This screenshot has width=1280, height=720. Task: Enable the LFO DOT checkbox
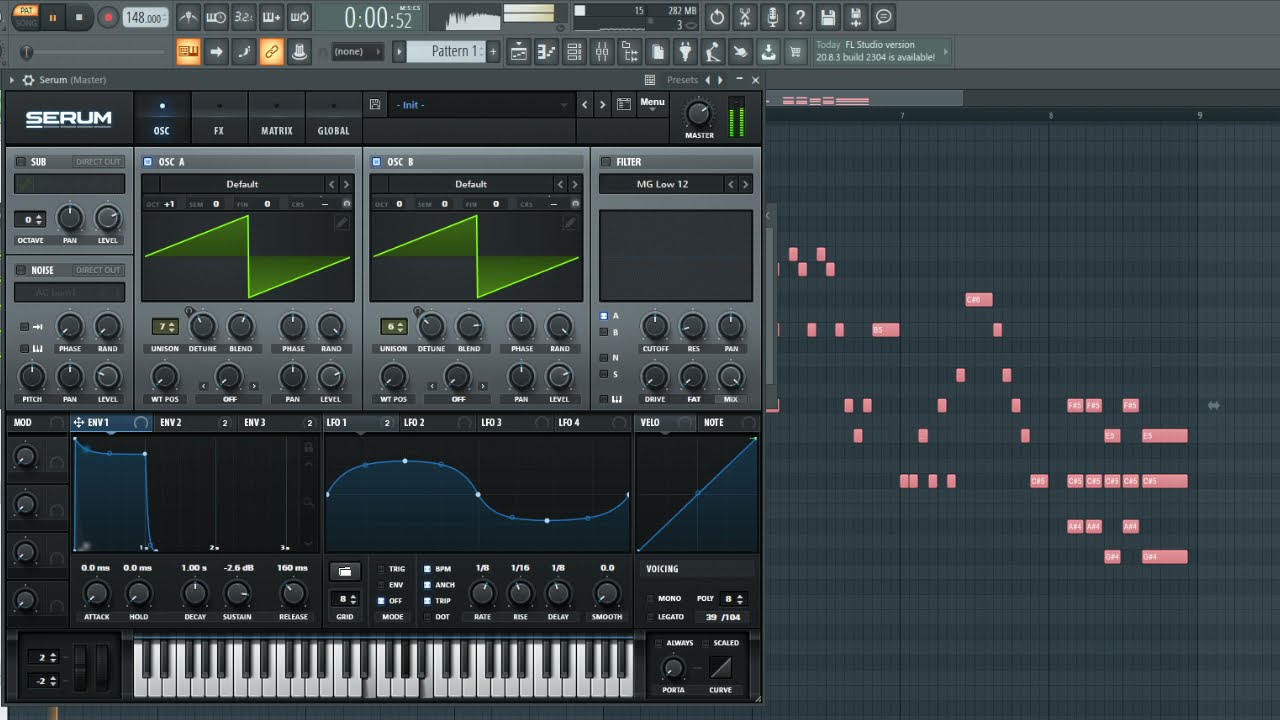(428, 617)
